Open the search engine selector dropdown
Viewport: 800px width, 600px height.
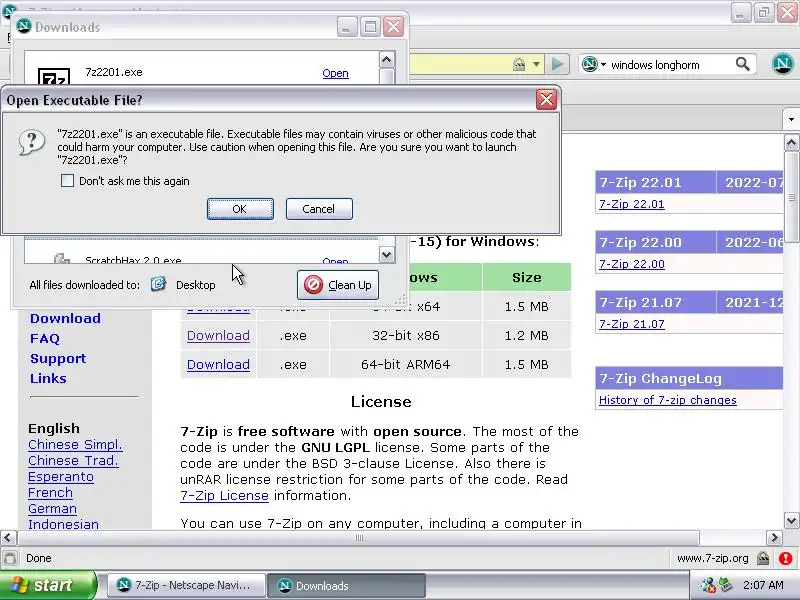click(594, 64)
